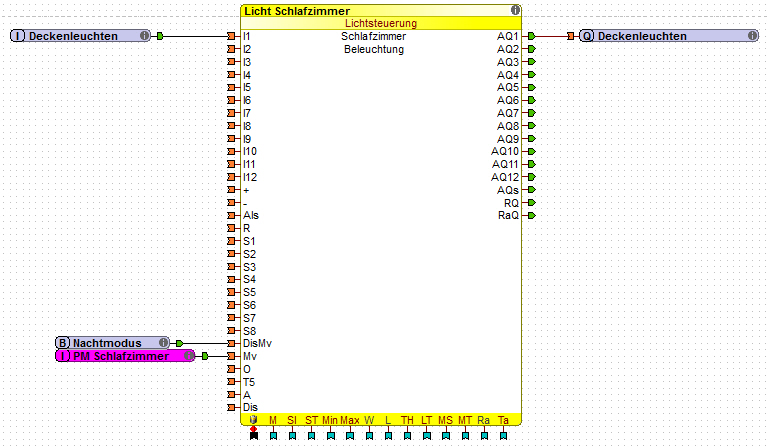Click the Licht Schlafzimmer block title

click(x=297, y=11)
